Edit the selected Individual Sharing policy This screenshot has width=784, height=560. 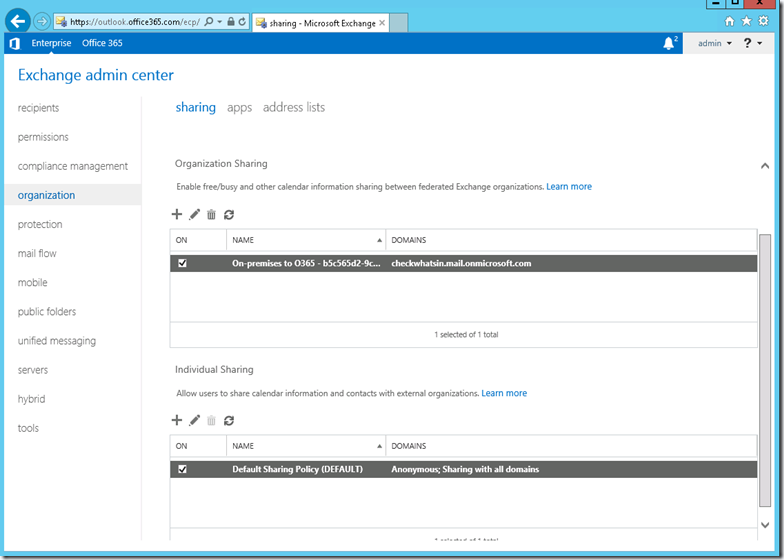coord(194,420)
